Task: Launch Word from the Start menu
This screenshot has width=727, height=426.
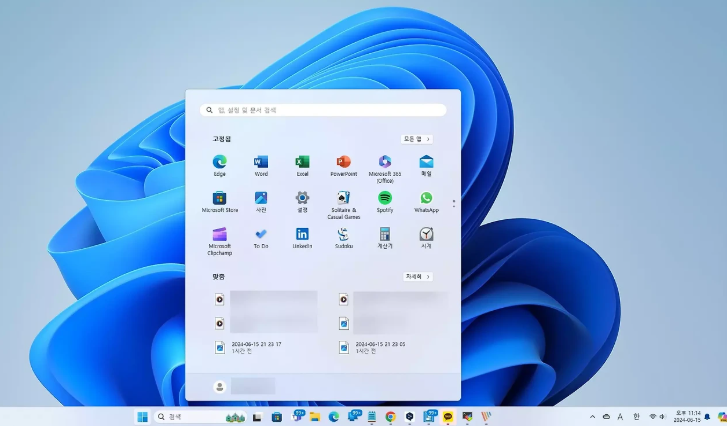Action: tap(261, 165)
